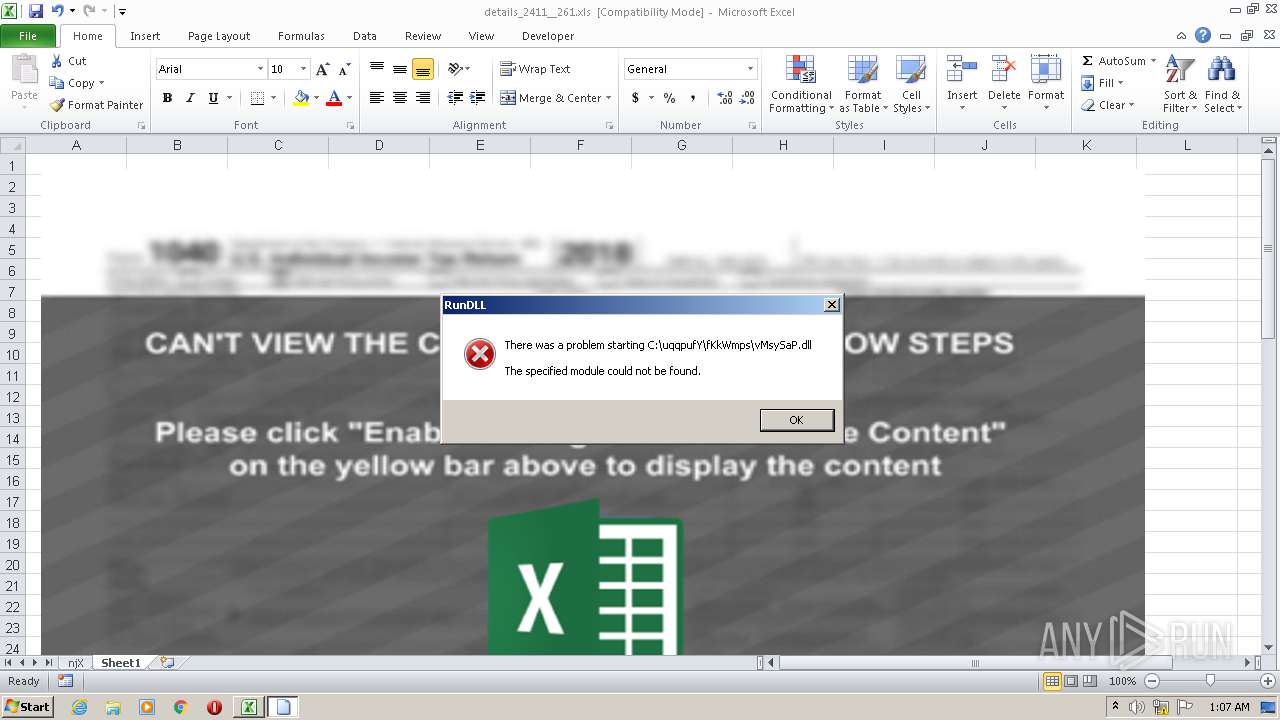Toggle Align Text Left
The width and height of the screenshot is (1280, 720).
pos(377,98)
